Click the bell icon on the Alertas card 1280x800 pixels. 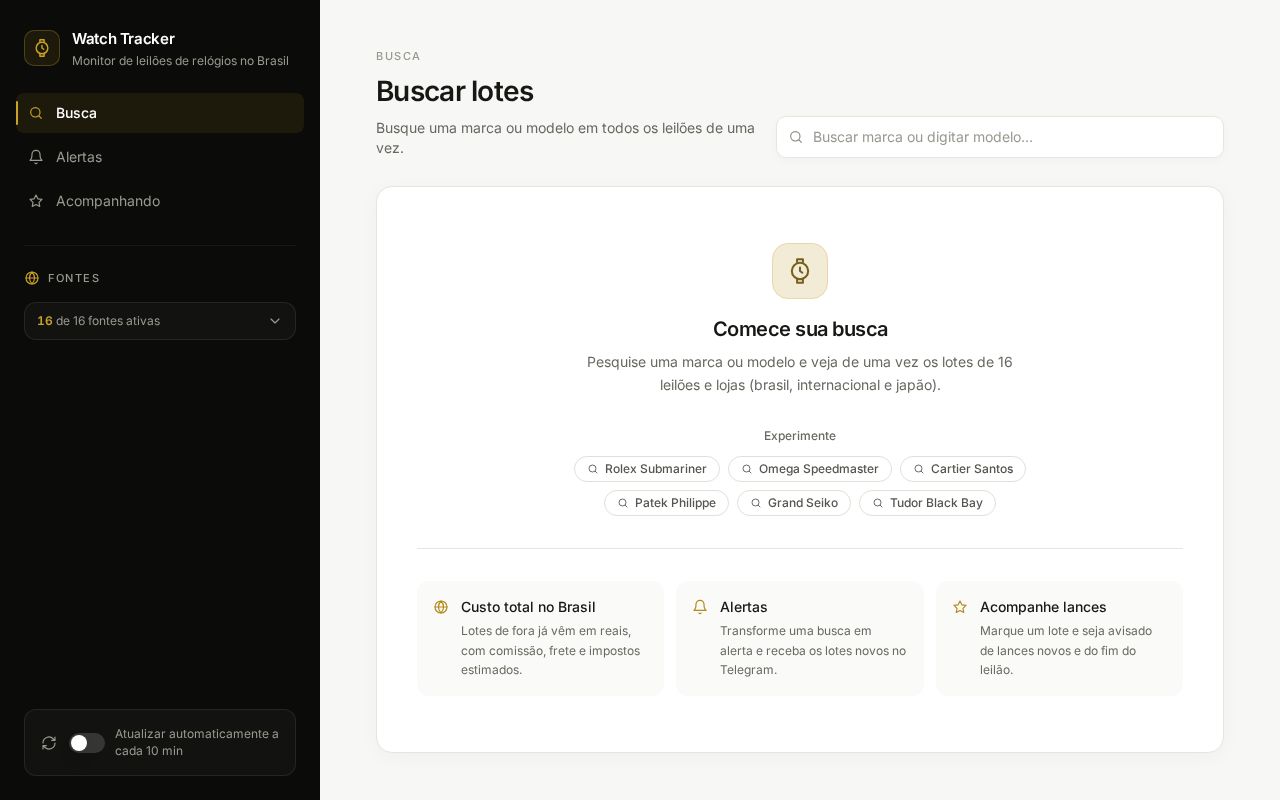tap(700, 607)
